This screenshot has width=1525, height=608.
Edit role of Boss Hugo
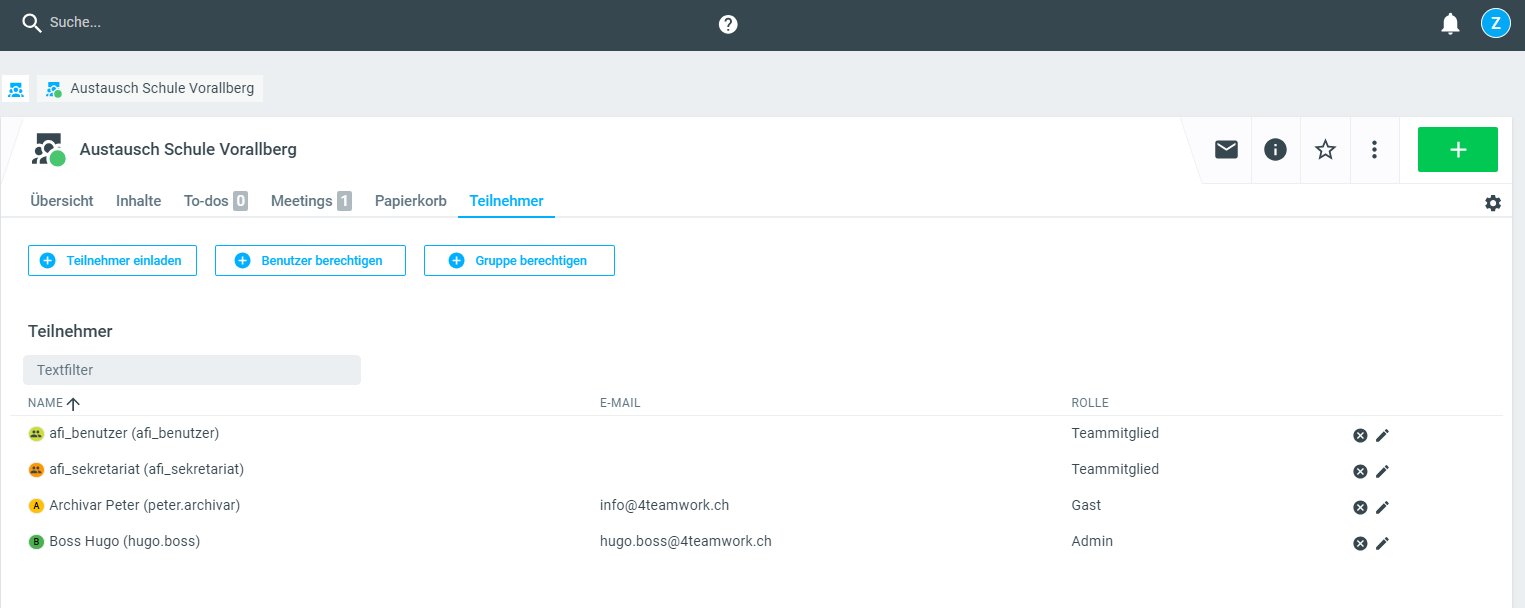1383,543
